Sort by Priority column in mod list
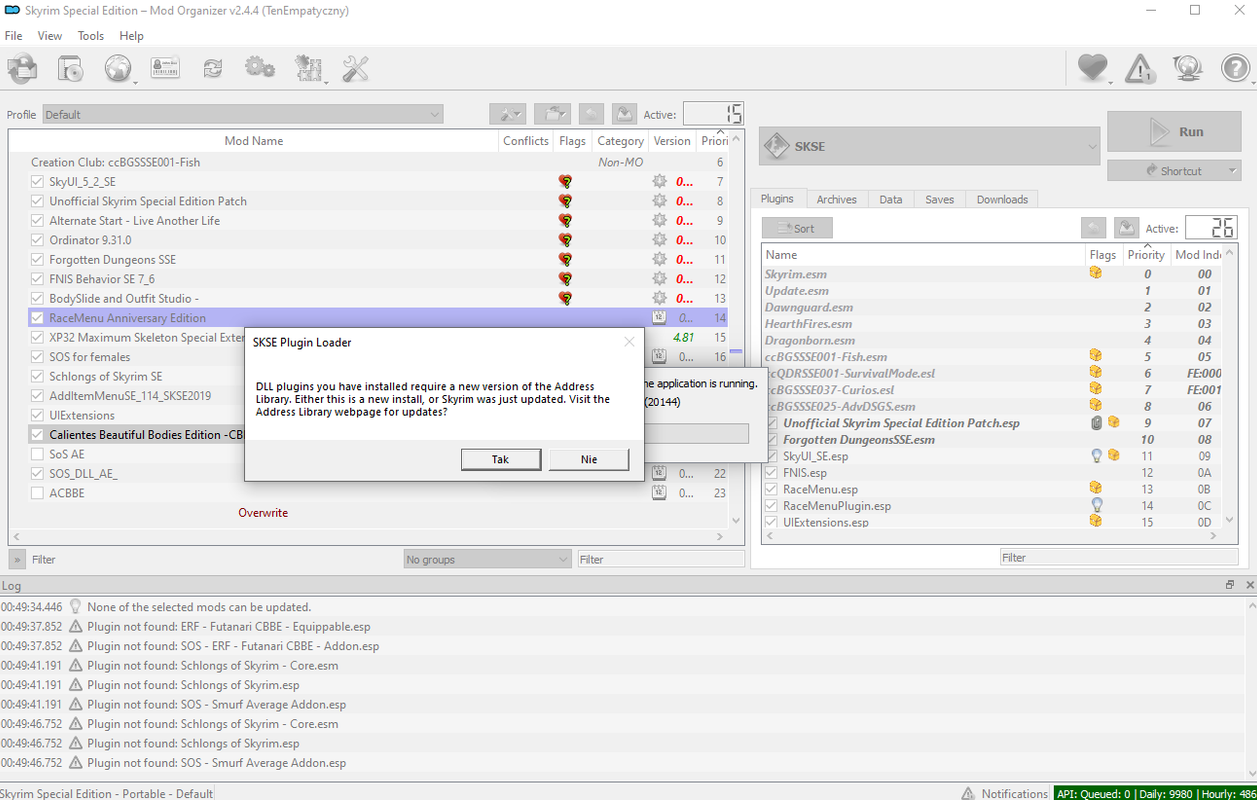 (x=714, y=141)
